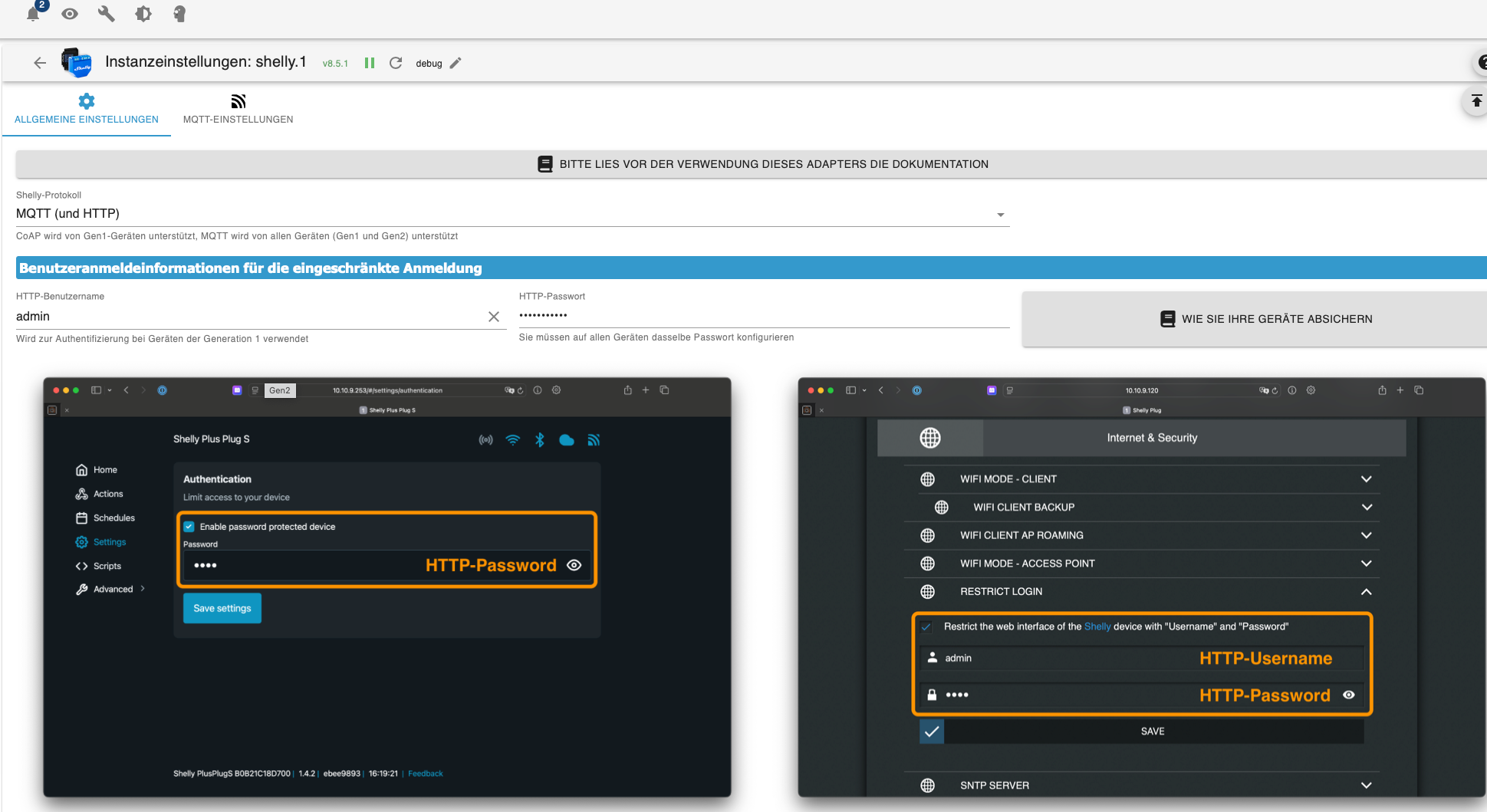Open the documentation banner button
The image size is (1487, 812).
752,164
